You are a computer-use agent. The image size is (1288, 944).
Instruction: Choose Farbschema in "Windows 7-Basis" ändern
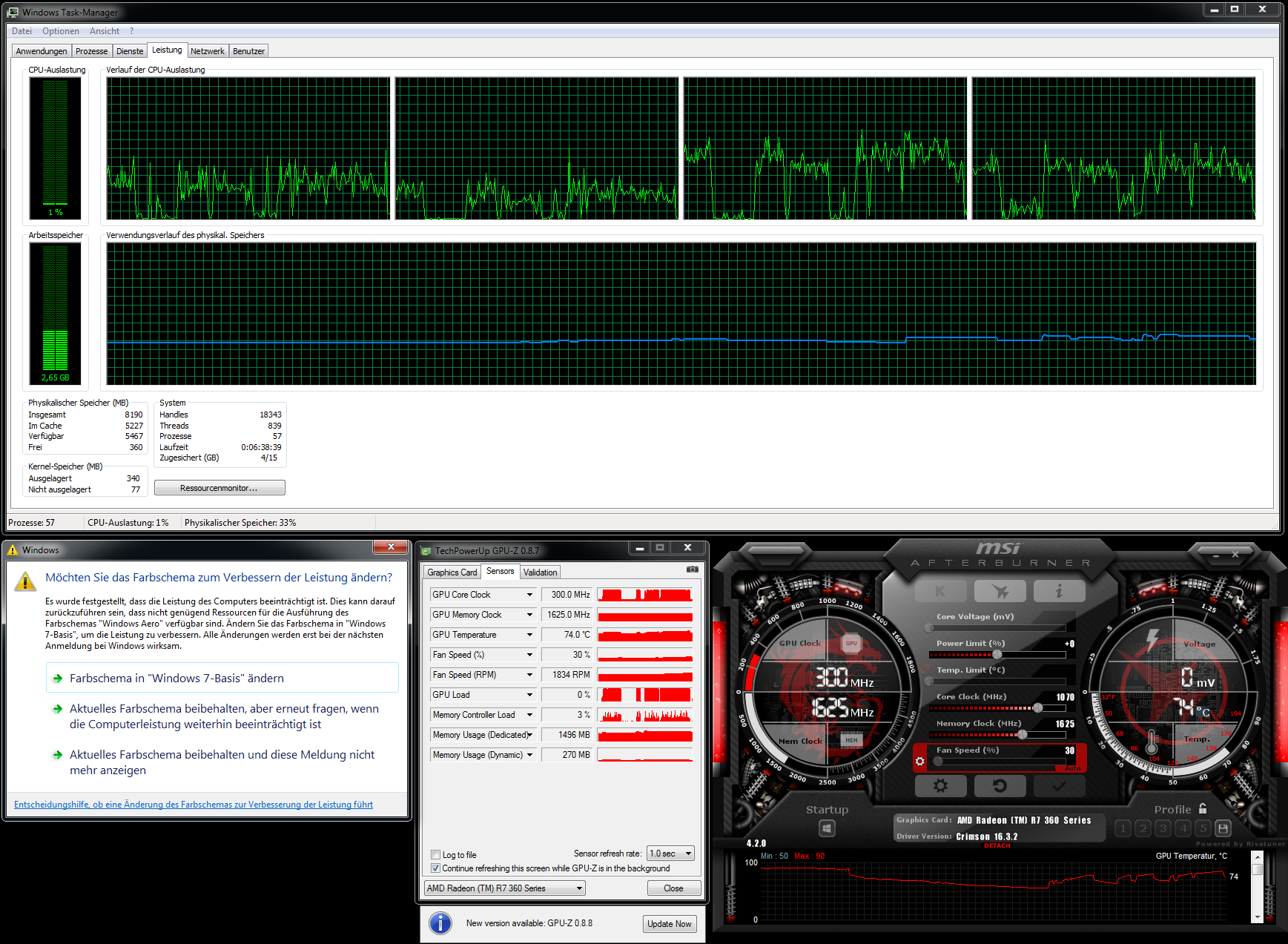pos(222,679)
